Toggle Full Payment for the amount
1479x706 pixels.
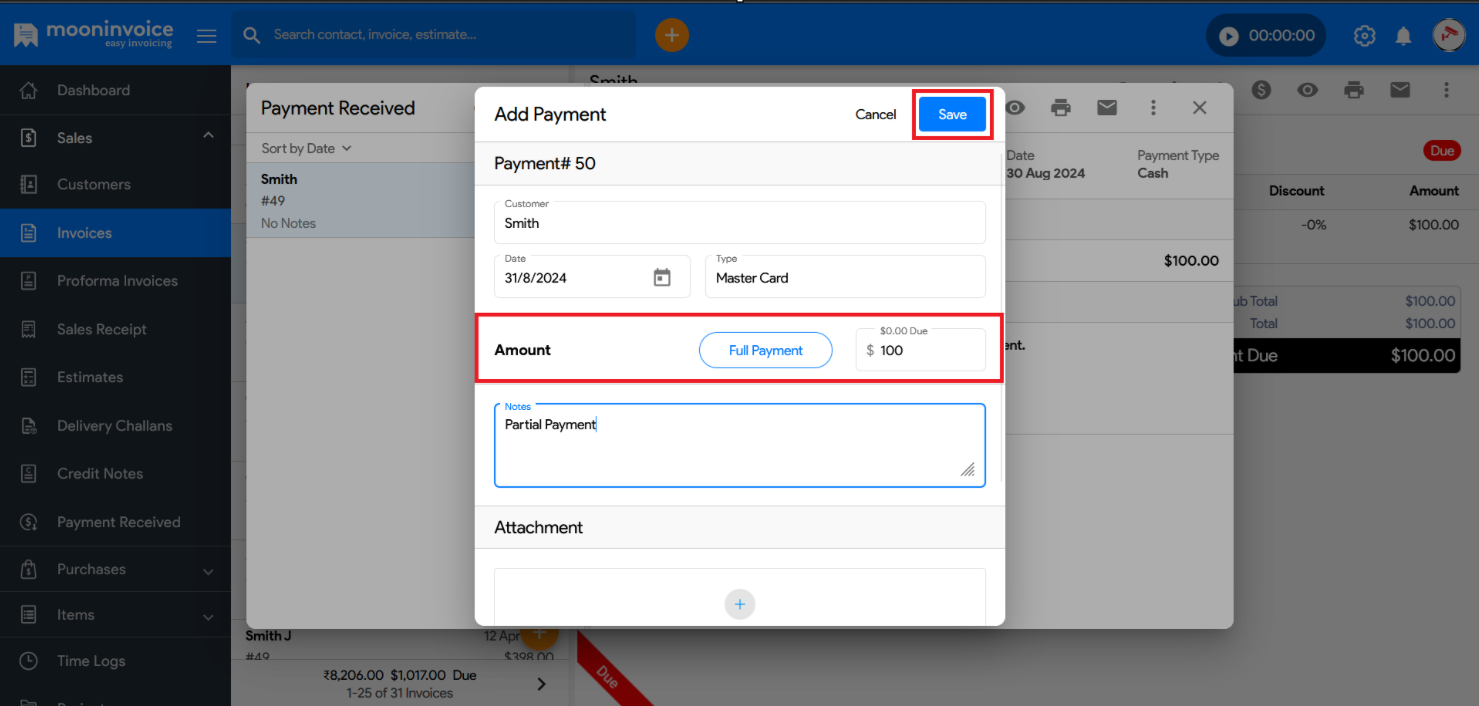(x=765, y=350)
